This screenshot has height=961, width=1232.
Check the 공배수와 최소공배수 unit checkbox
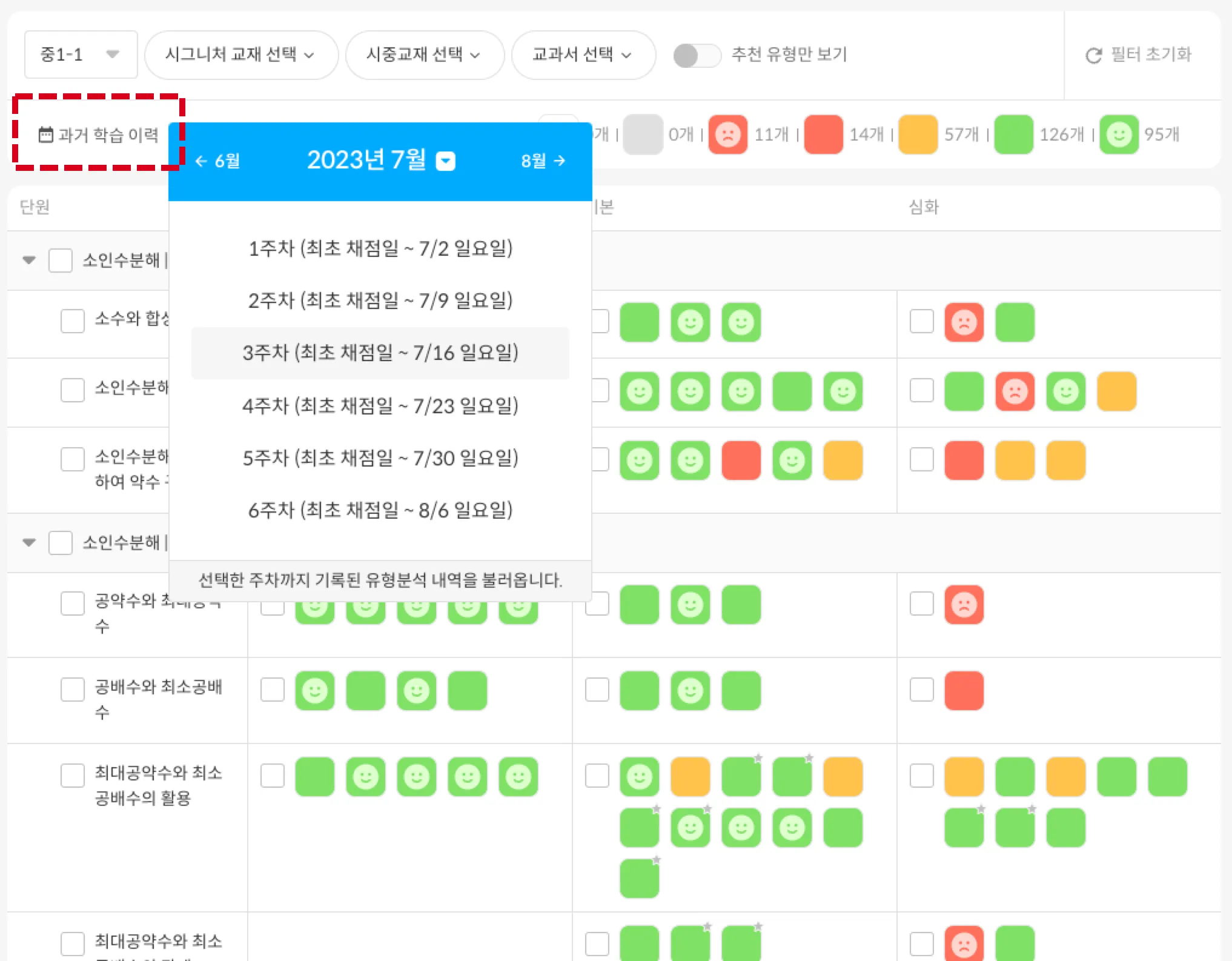(73, 690)
